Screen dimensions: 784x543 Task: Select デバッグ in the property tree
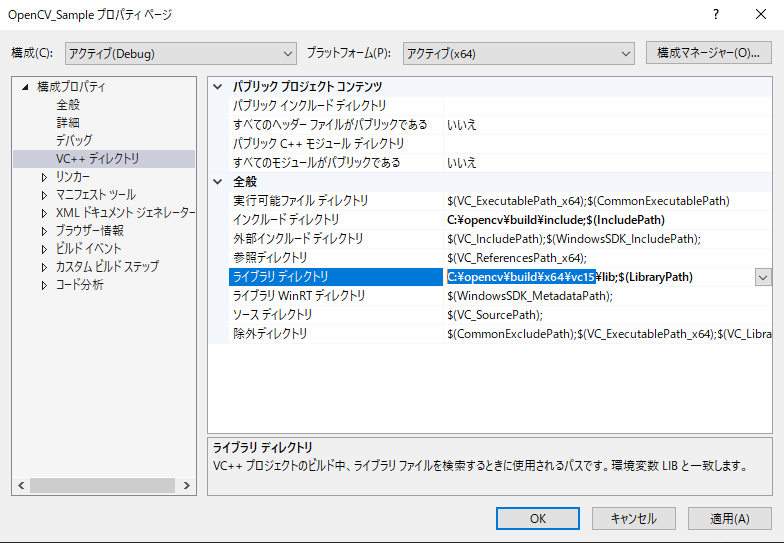74,140
